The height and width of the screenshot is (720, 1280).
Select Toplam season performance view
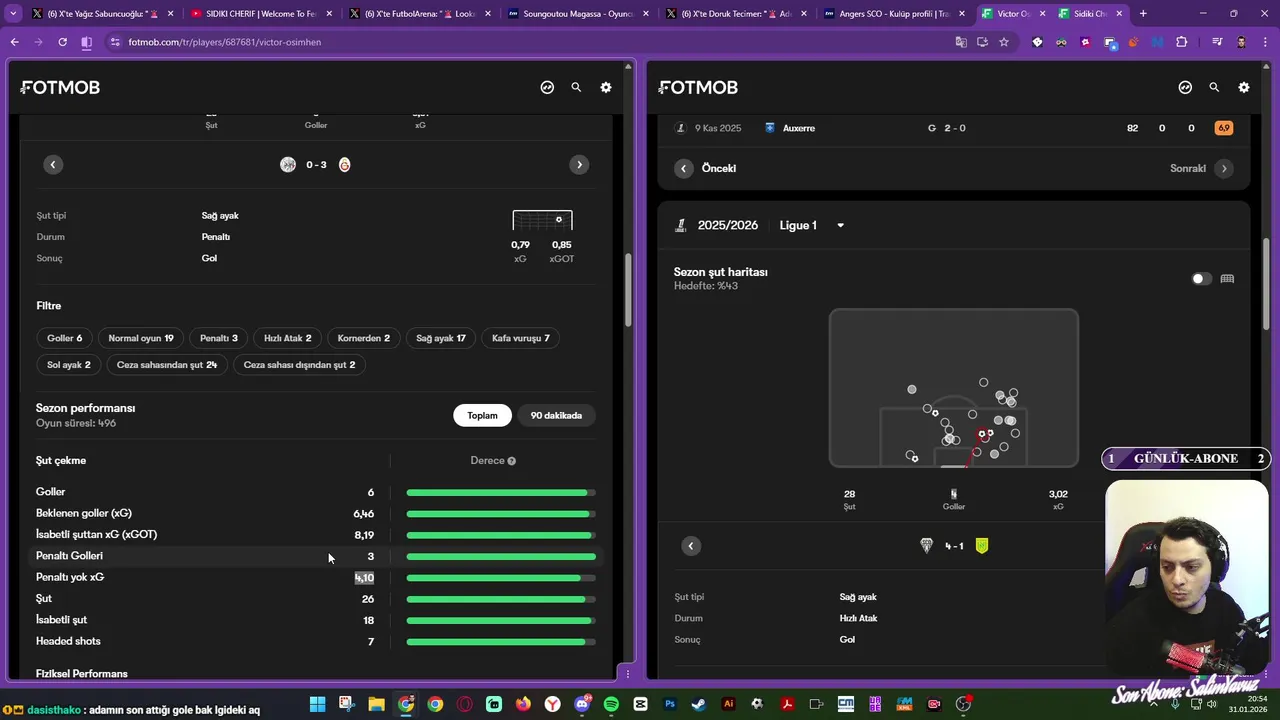(482, 415)
